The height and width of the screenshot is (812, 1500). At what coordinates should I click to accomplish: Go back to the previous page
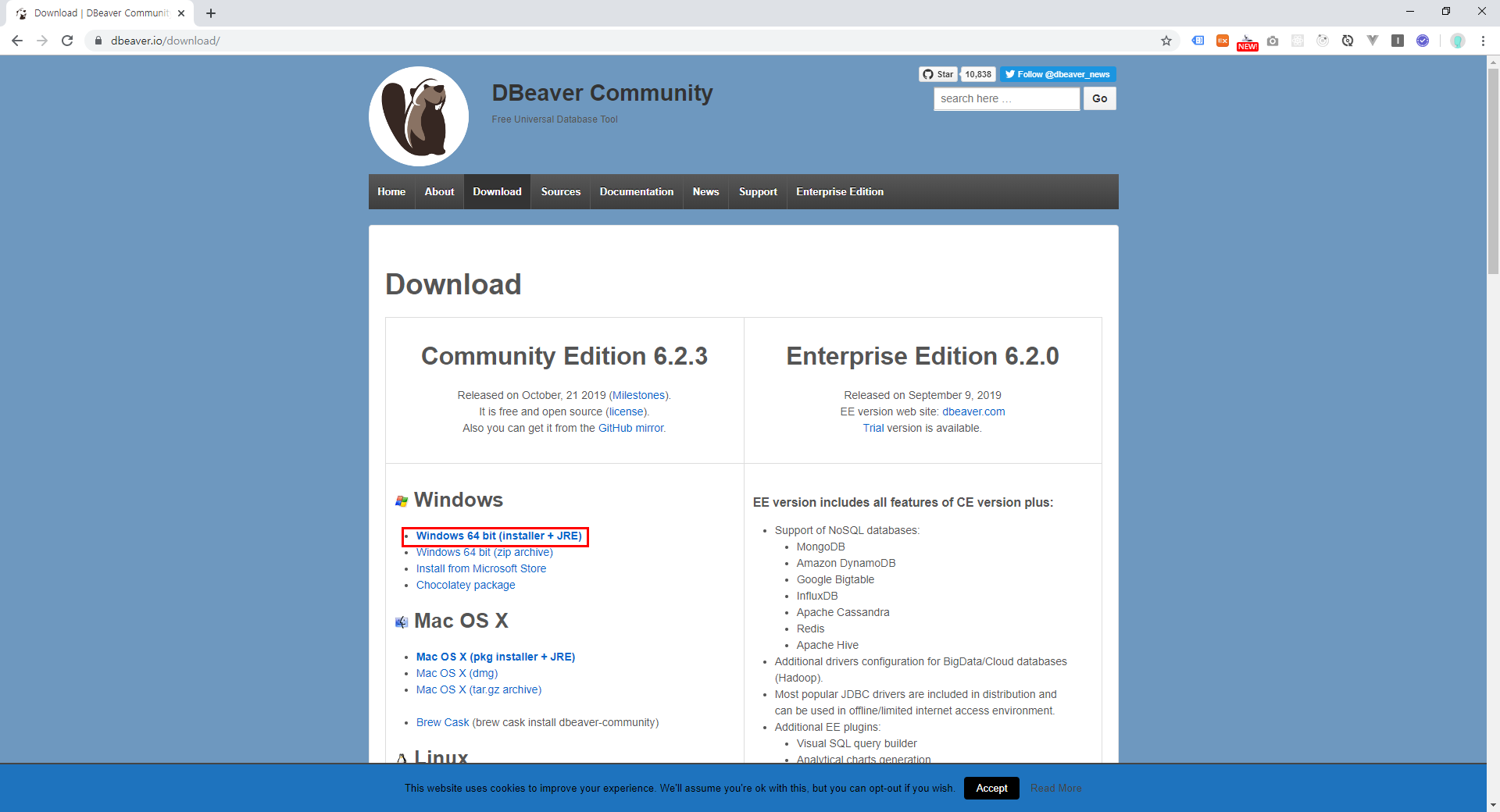pos(17,41)
